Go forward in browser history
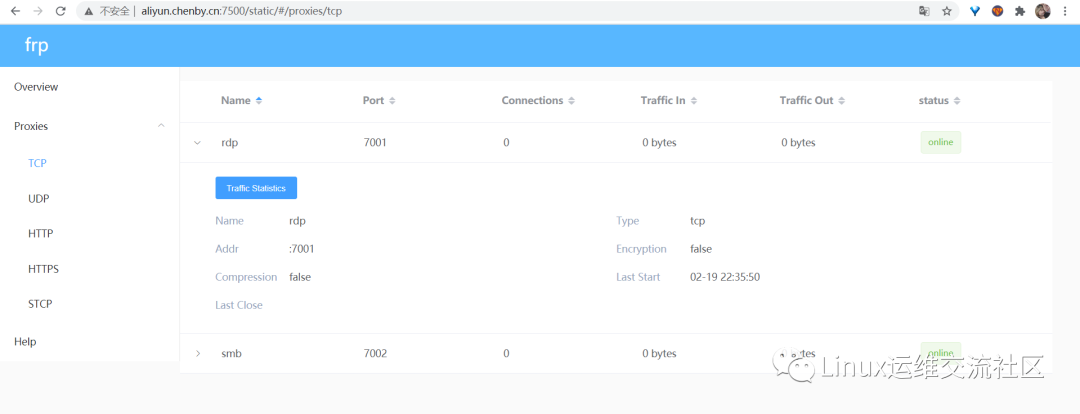 (38, 11)
